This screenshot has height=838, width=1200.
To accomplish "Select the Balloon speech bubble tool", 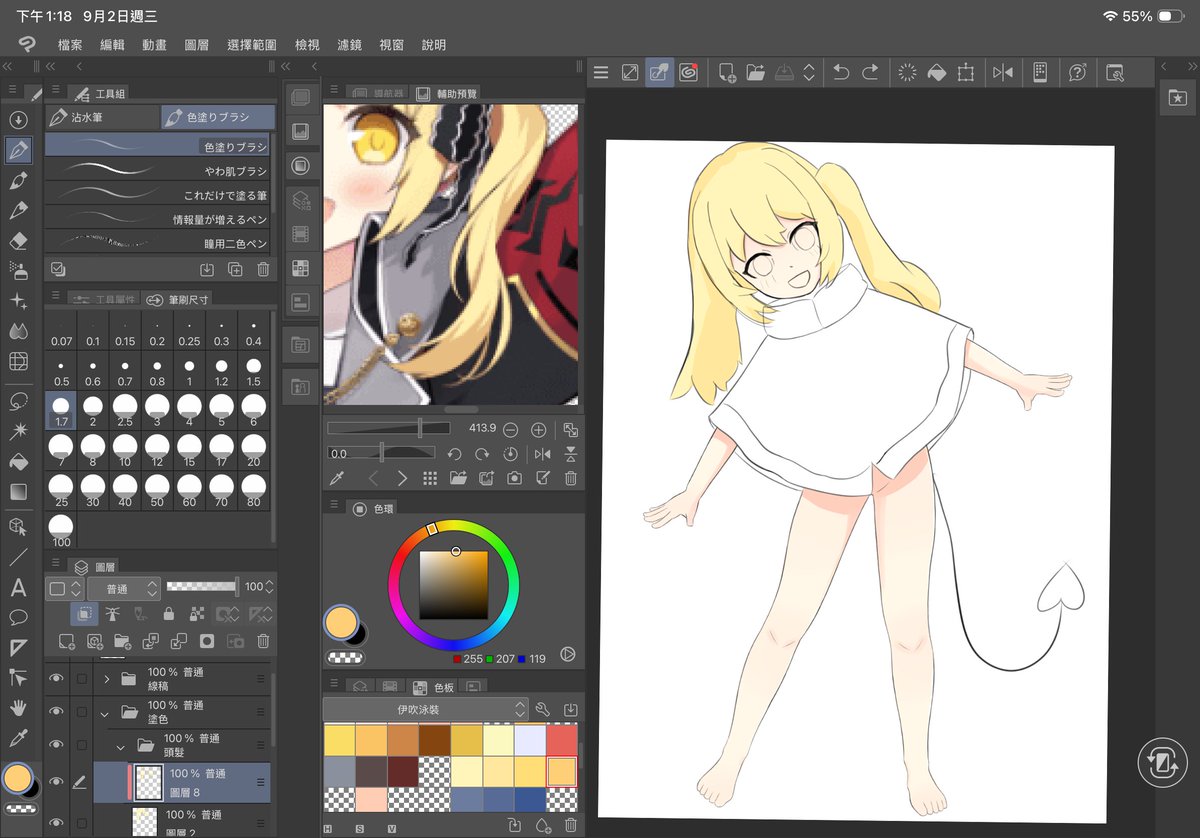I will click(x=18, y=617).
